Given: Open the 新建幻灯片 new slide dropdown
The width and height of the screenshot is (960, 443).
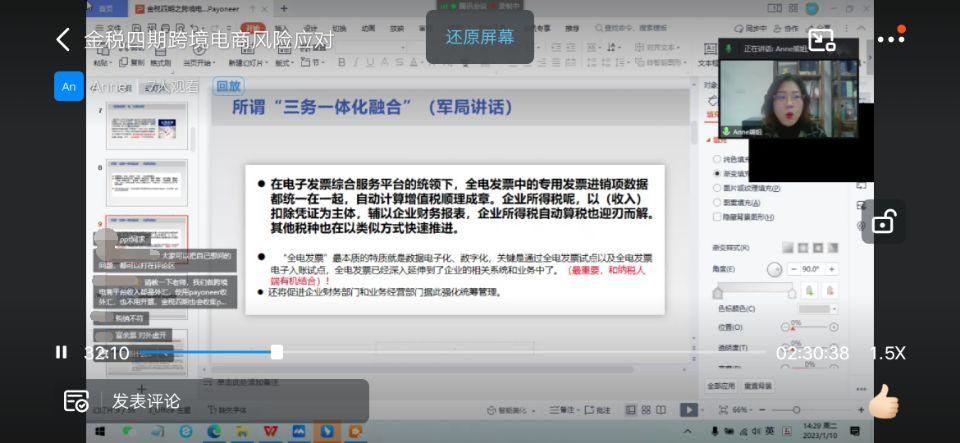Looking at the screenshot, I should [249, 63].
